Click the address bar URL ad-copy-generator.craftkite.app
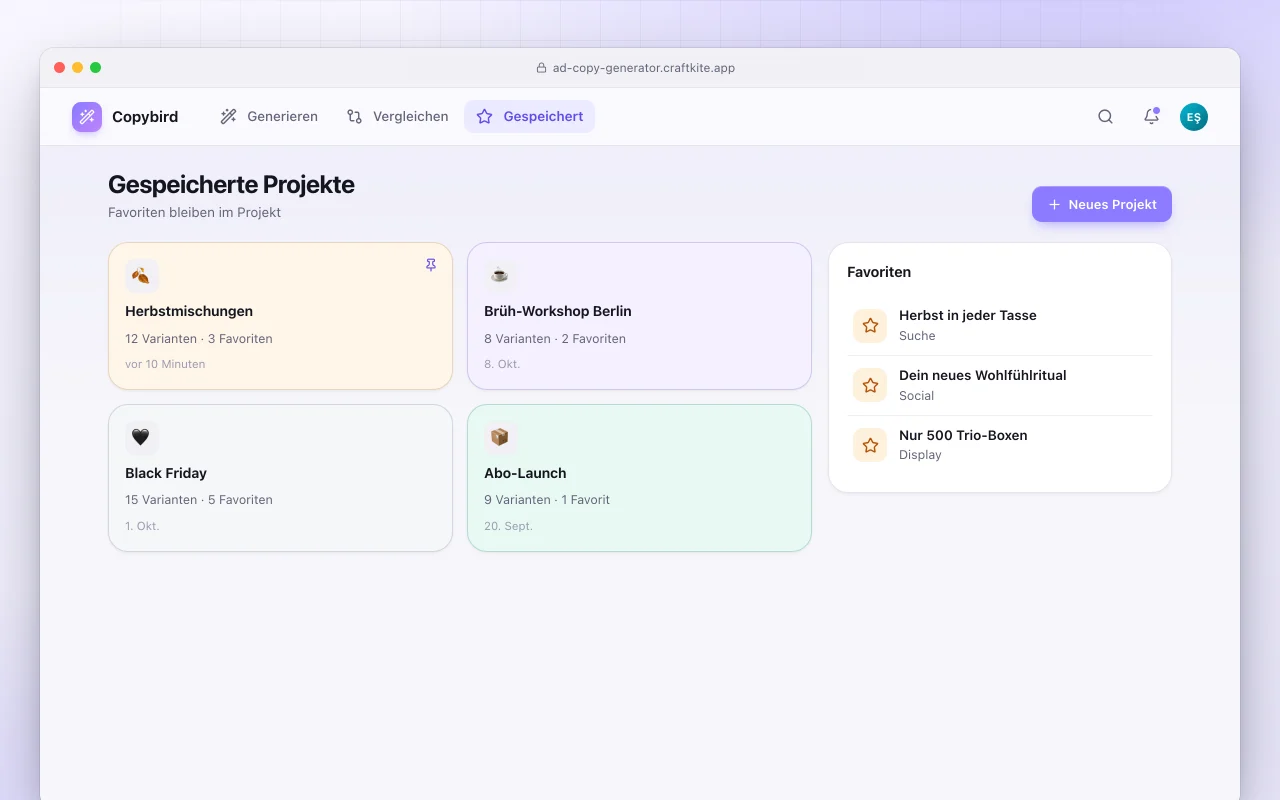The width and height of the screenshot is (1280, 800). point(644,68)
